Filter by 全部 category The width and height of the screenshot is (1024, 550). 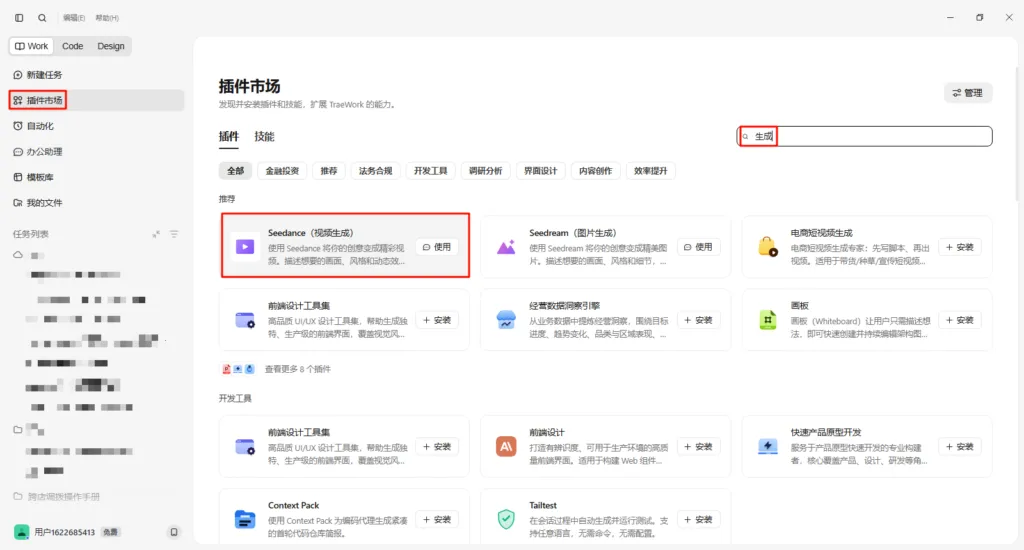tap(235, 170)
